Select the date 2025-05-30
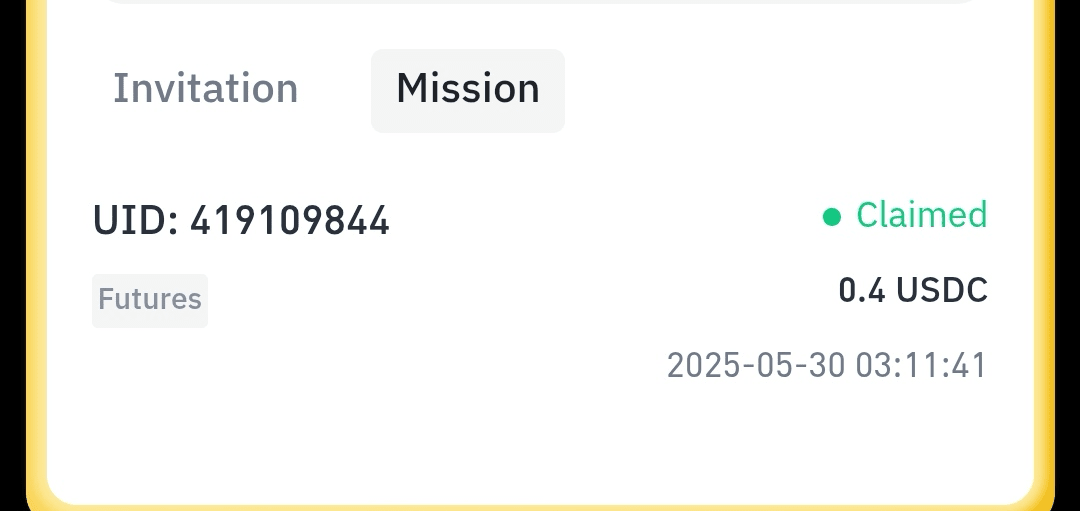 [756, 365]
